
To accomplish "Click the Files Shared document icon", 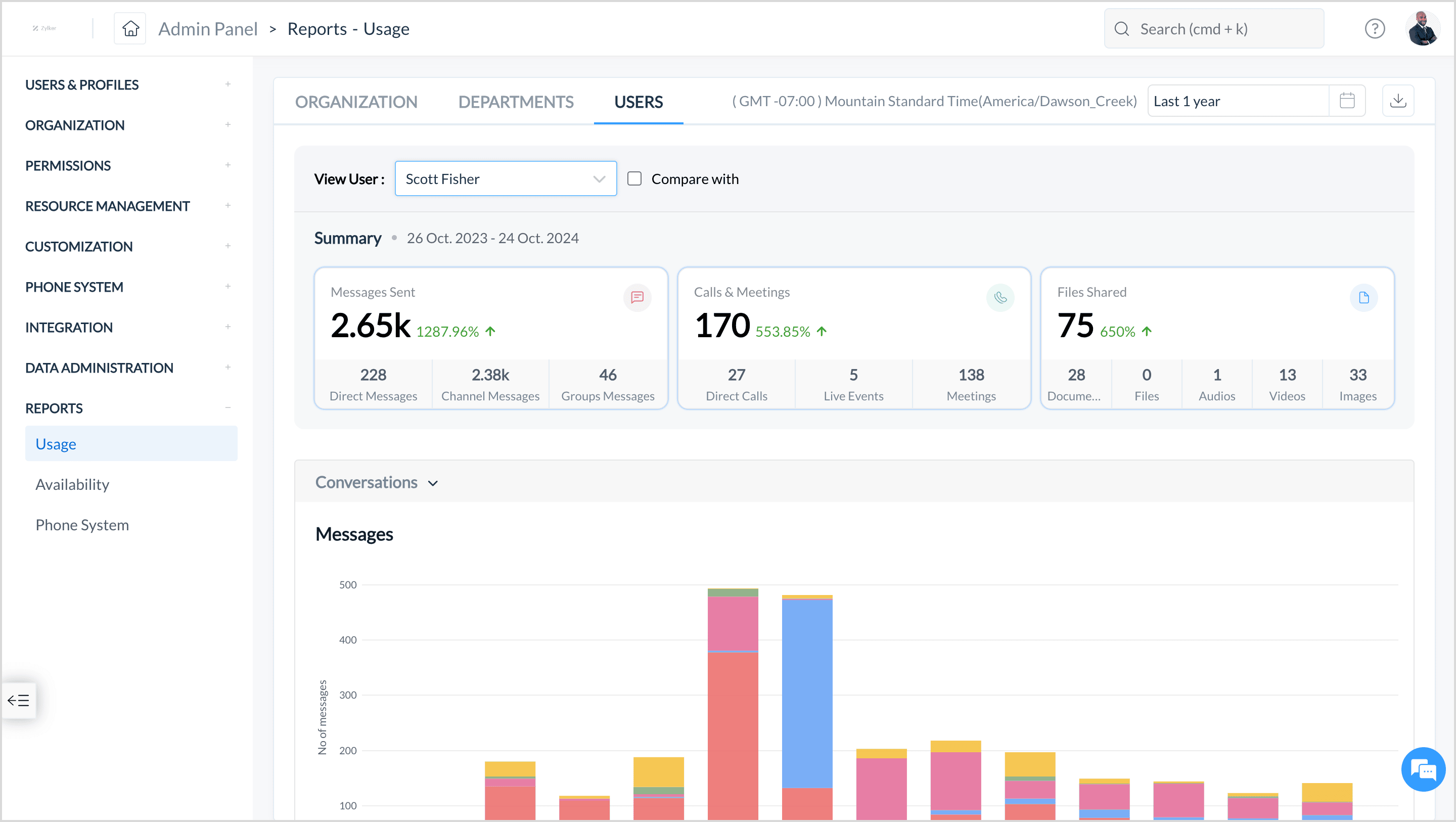I will click(x=1363, y=297).
